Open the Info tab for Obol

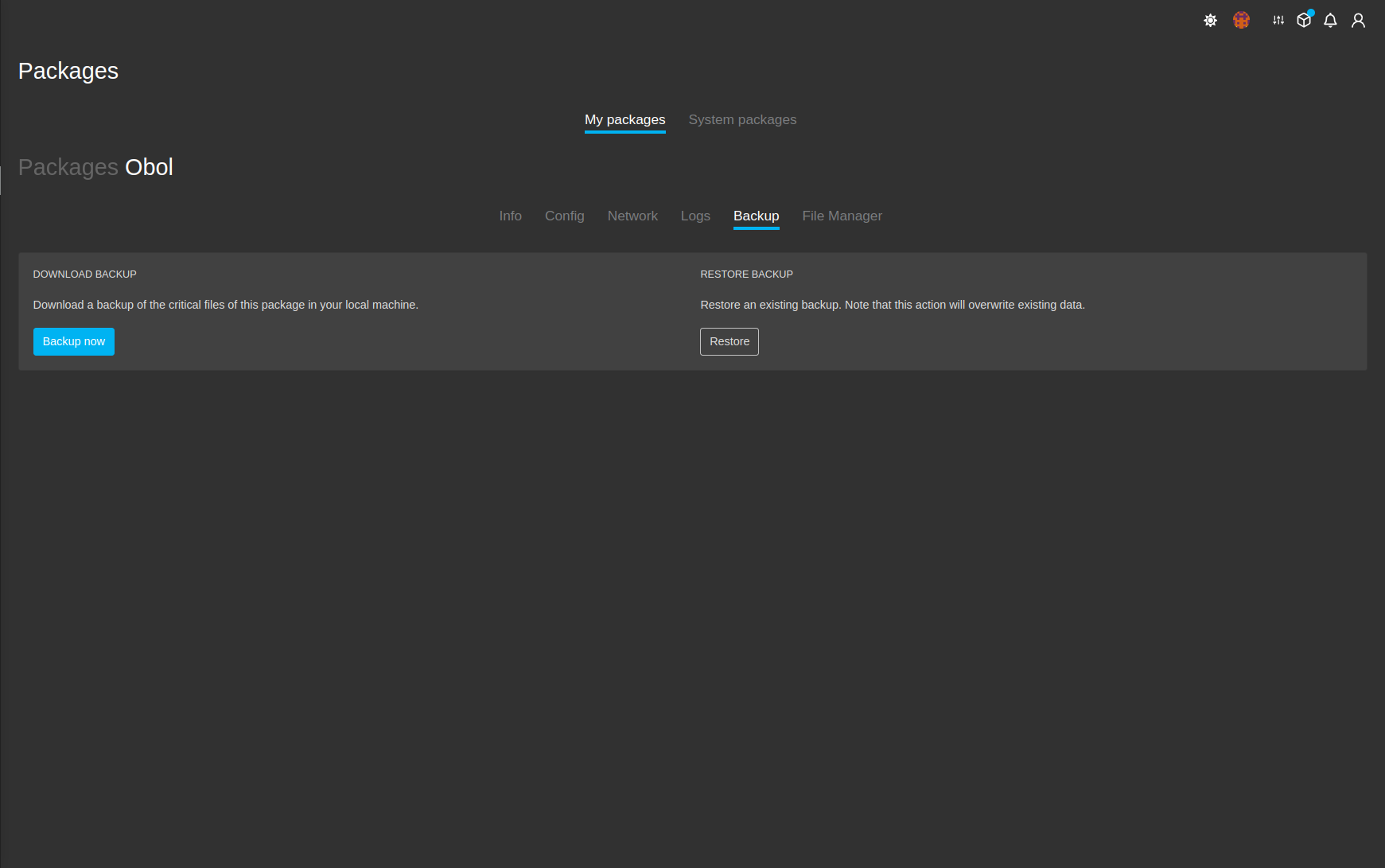(x=510, y=216)
